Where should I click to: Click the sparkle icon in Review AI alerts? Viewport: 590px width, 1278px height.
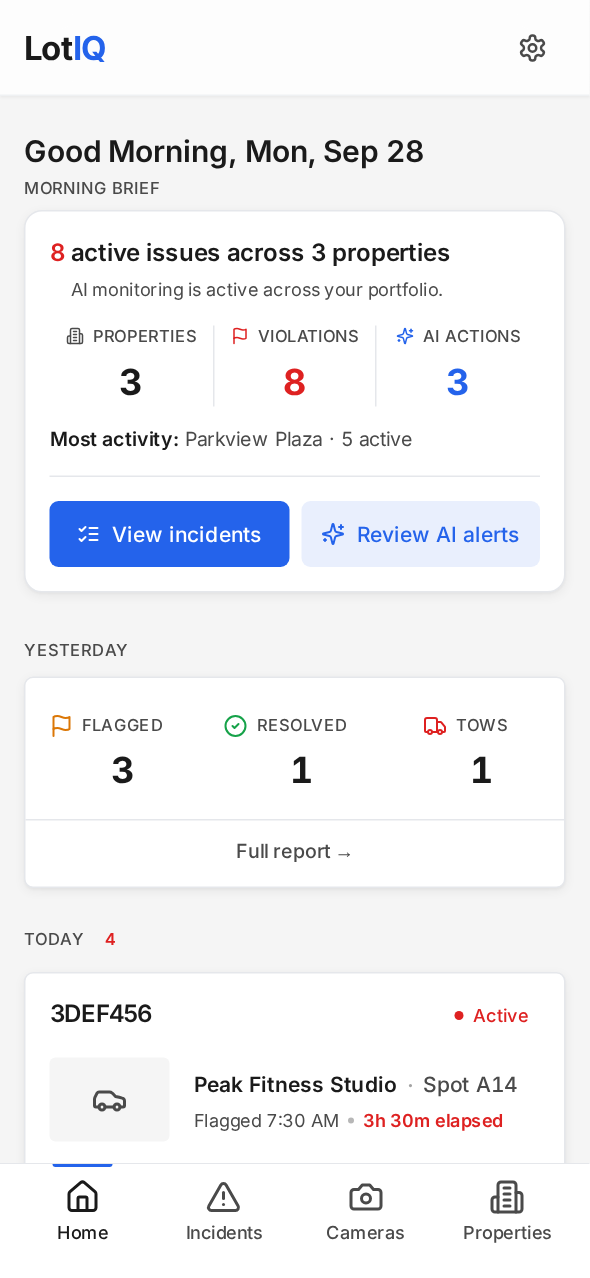pos(333,534)
